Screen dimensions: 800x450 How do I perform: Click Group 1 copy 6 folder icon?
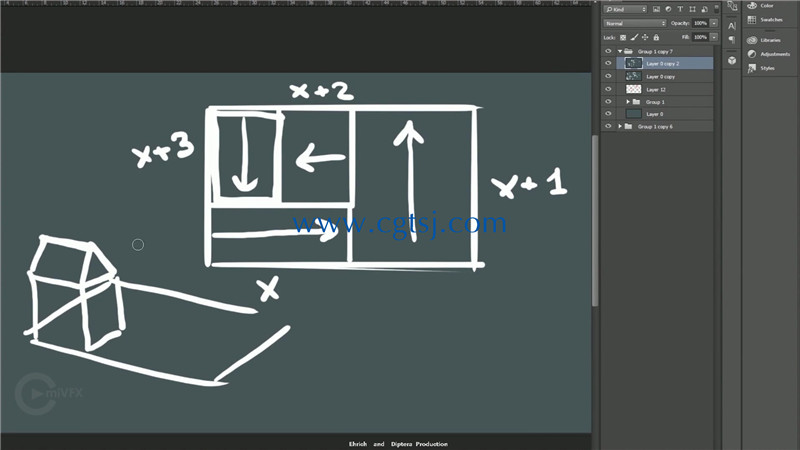629,126
